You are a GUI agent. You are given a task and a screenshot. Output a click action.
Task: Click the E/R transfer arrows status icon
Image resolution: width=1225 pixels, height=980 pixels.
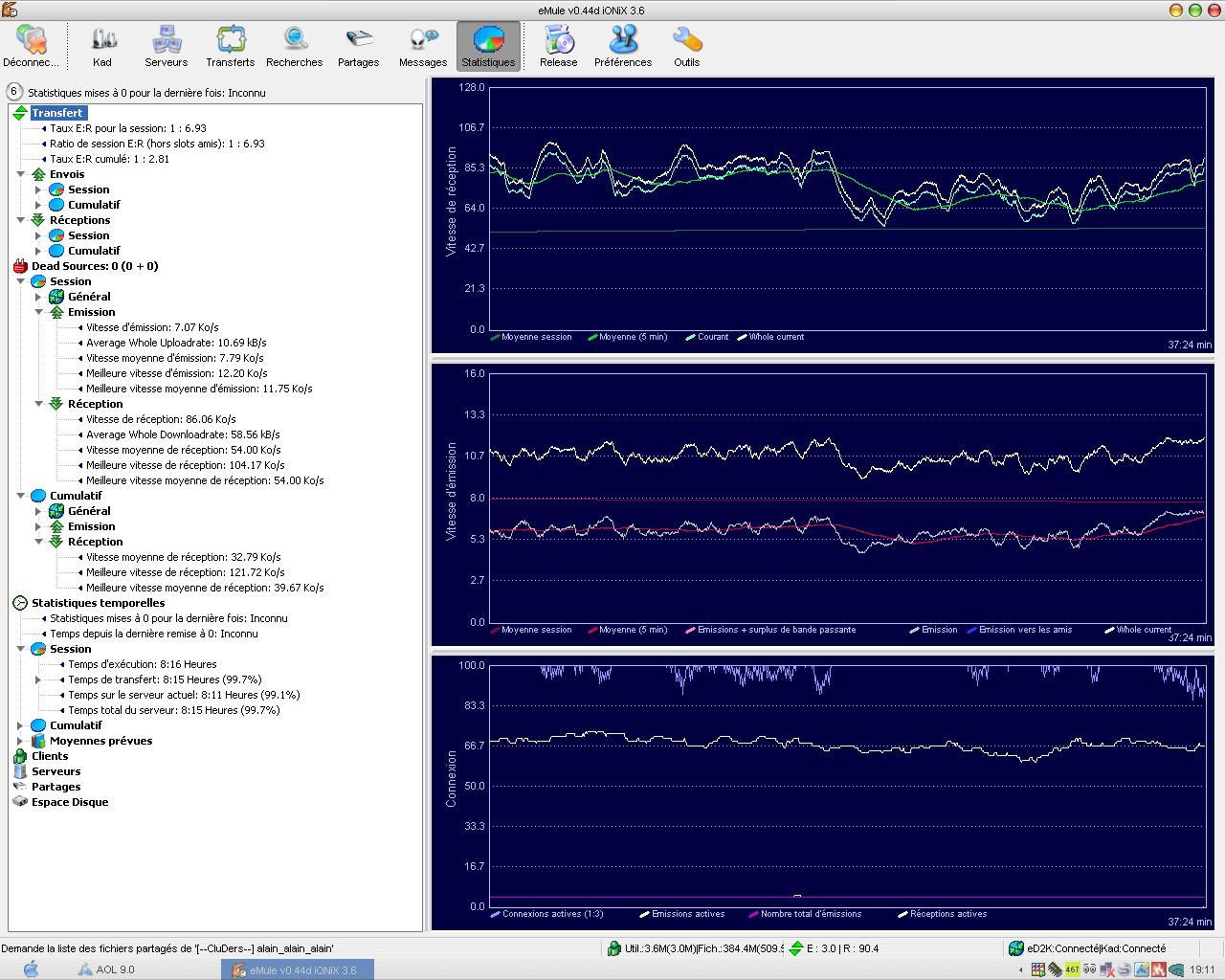[796, 948]
